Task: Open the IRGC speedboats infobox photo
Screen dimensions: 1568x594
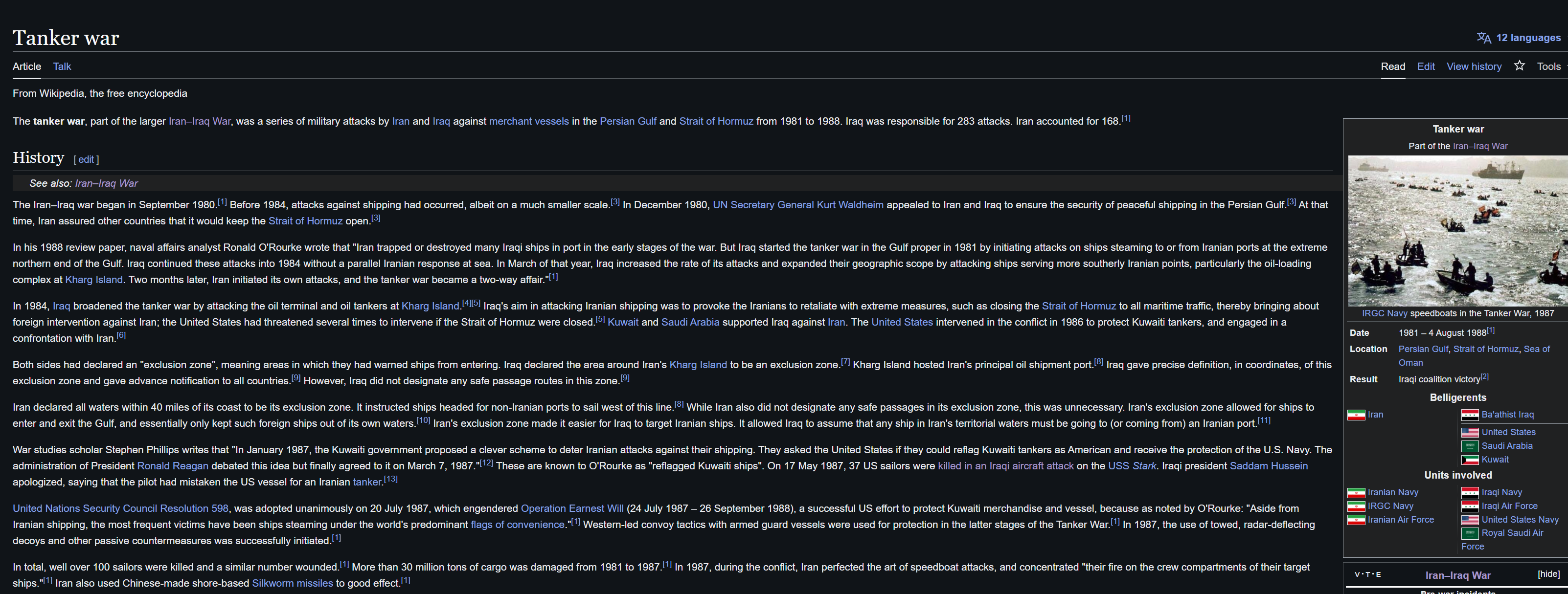Action: pyautogui.click(x=1457, y=231)
